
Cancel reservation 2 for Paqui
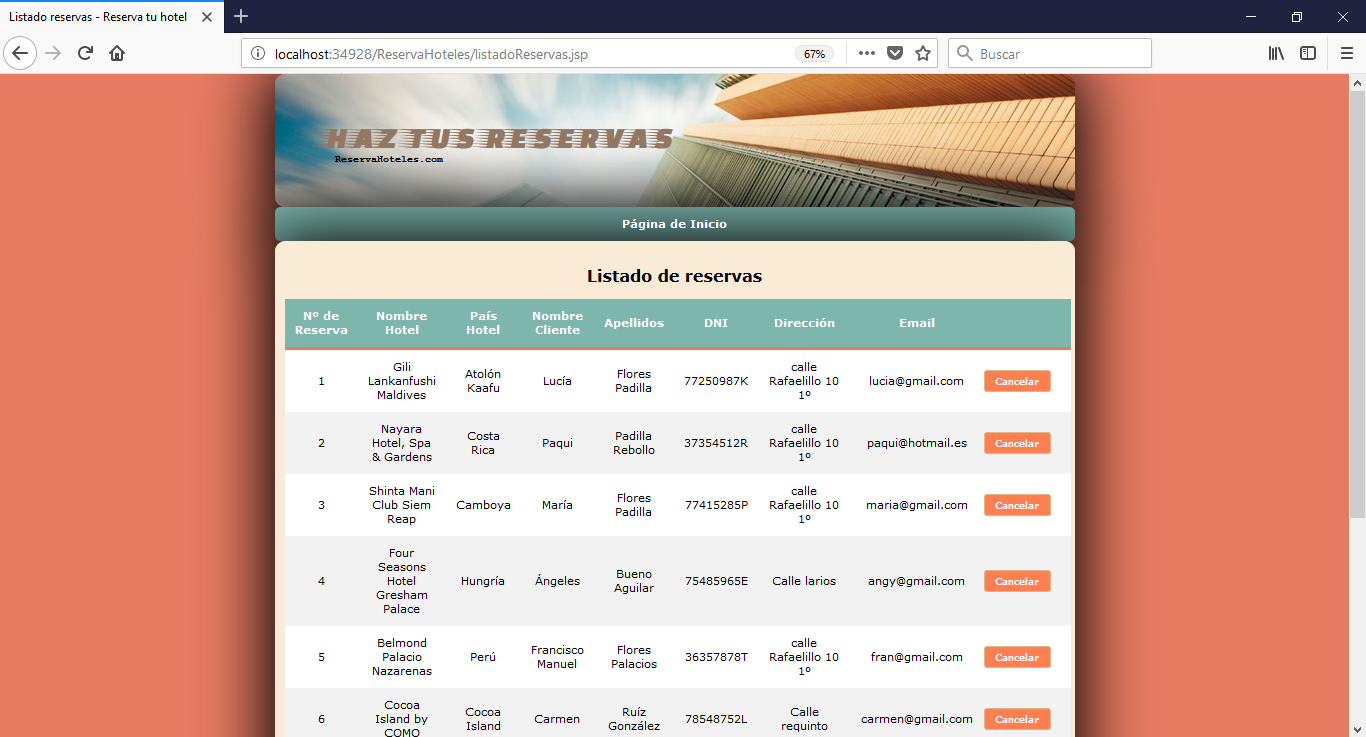click(1017, 443)
